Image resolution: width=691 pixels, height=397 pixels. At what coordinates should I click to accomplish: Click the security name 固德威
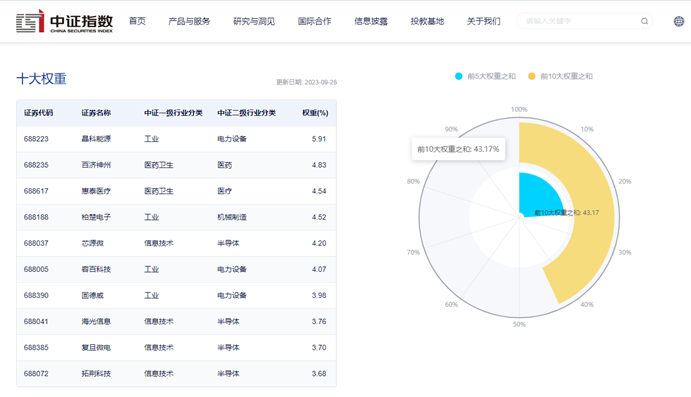coord(93,295)
